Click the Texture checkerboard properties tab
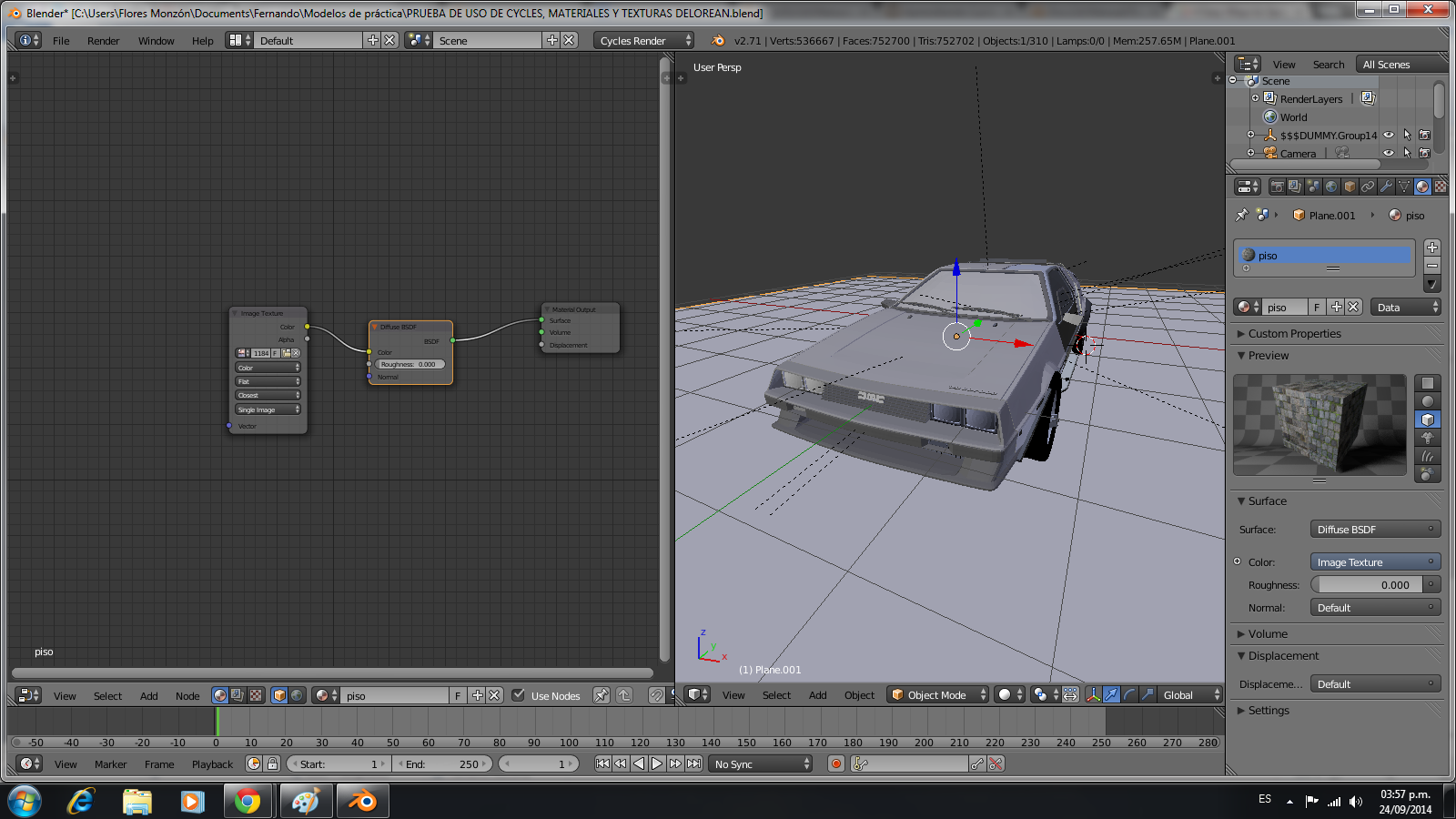Viewport: 1456px width, 819px height. [x=1440, y=187]
